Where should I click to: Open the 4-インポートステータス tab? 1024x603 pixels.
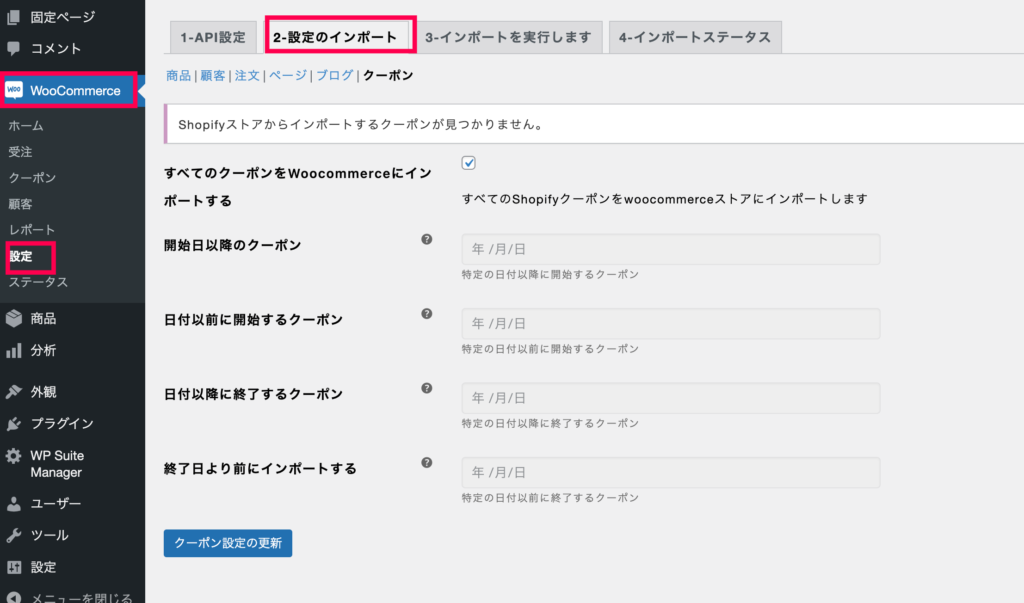pos(695,37)
